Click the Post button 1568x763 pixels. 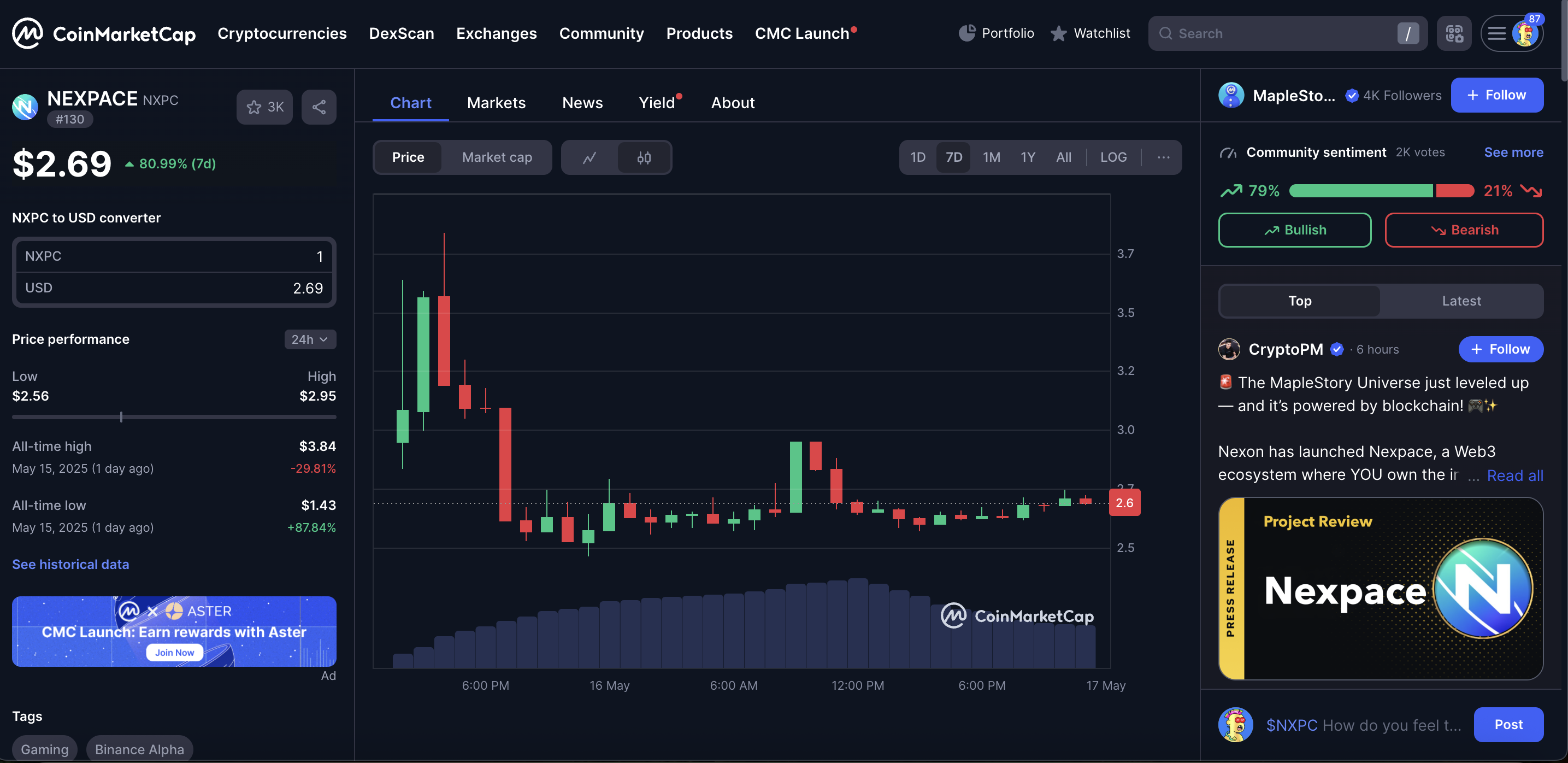pyautogui.click(x=1508, y=725)
